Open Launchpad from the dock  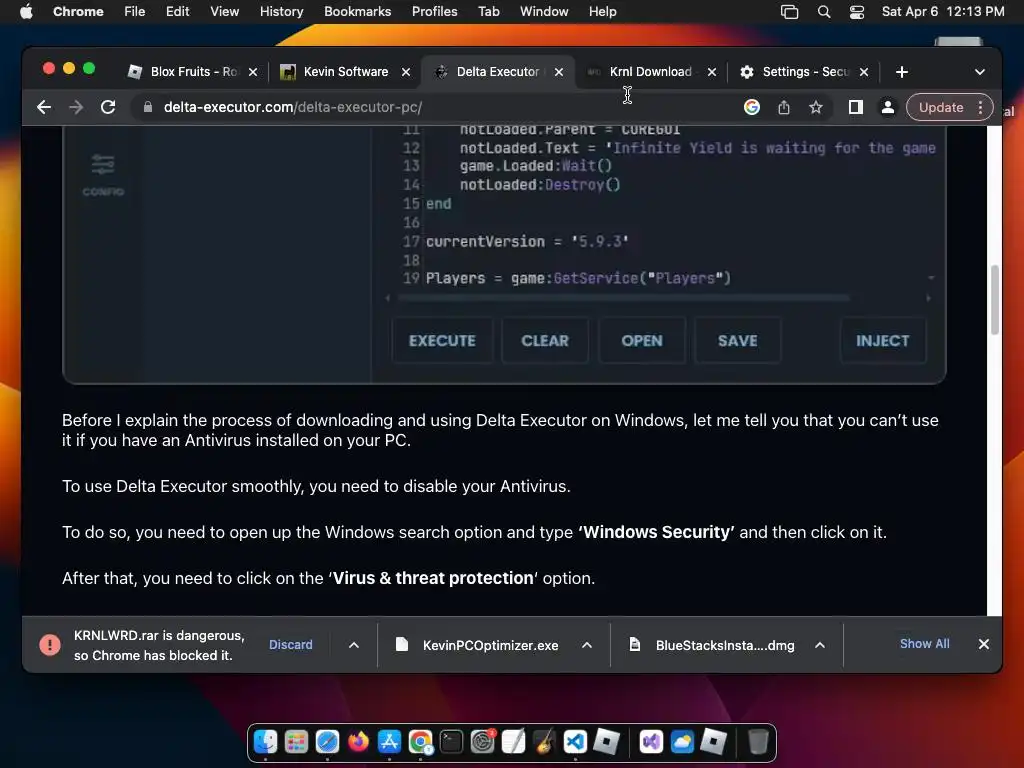(x=296, y=742)
